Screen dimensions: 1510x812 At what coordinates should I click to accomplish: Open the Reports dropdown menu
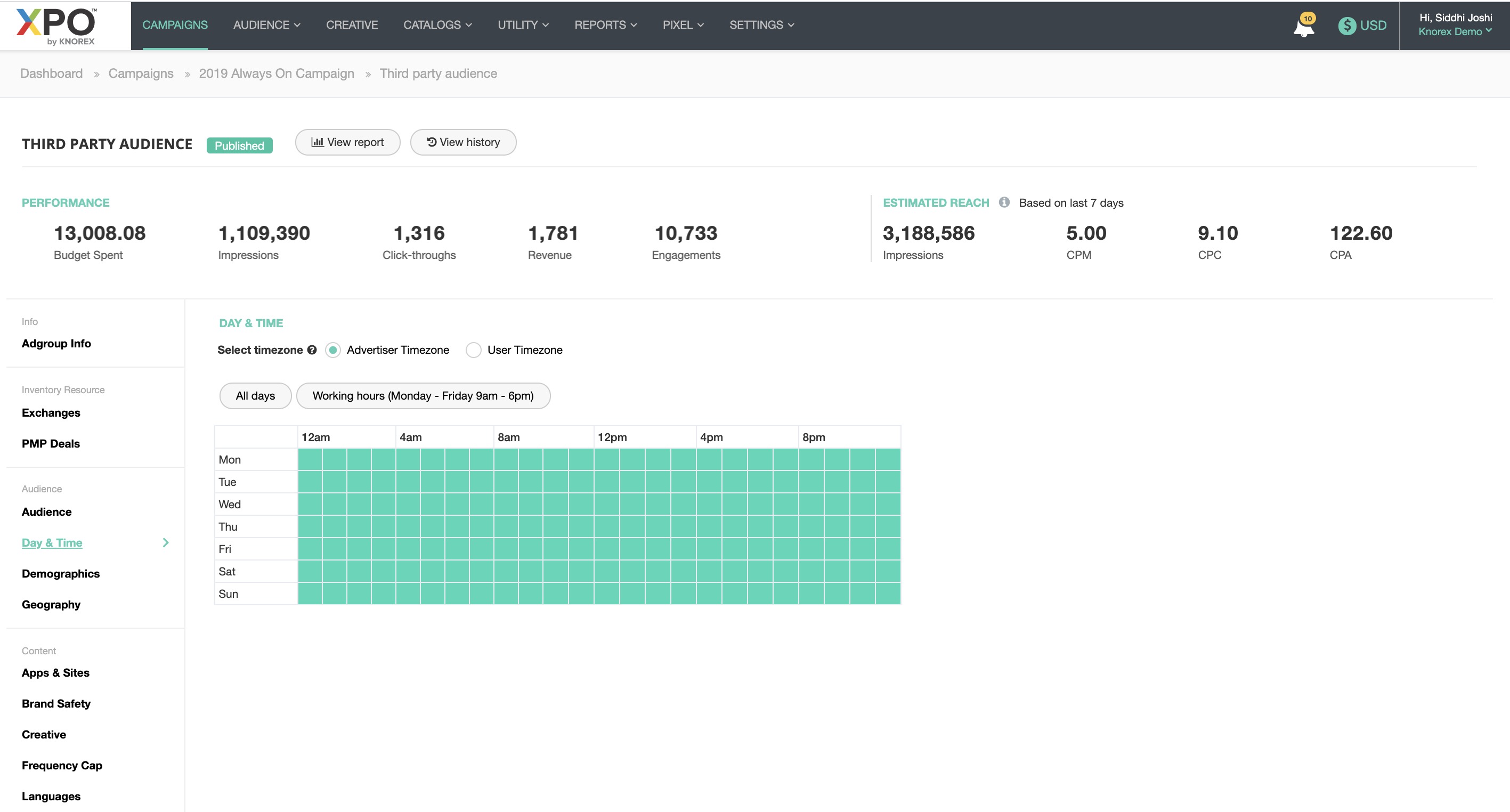605,25
